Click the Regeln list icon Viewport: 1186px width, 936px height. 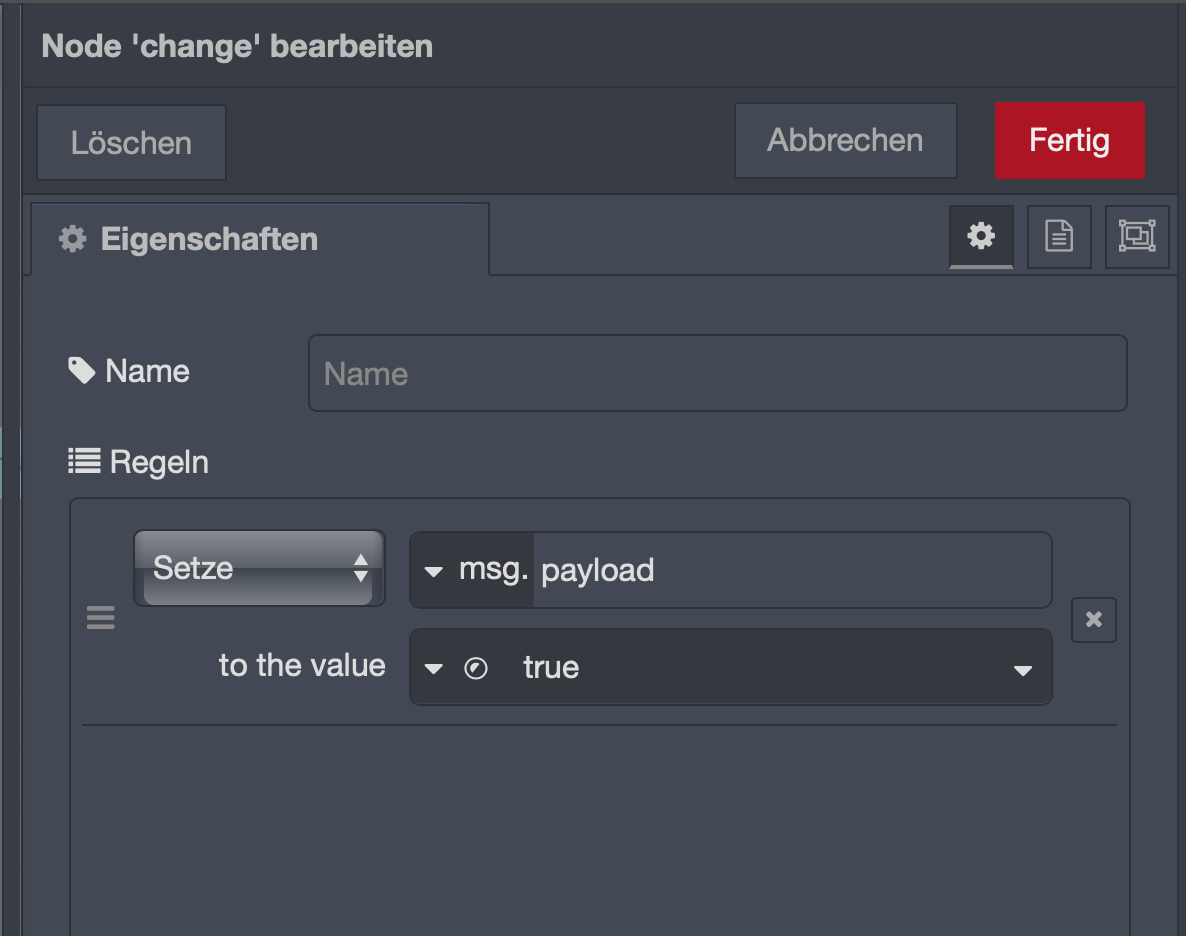[x=84, y=461]
